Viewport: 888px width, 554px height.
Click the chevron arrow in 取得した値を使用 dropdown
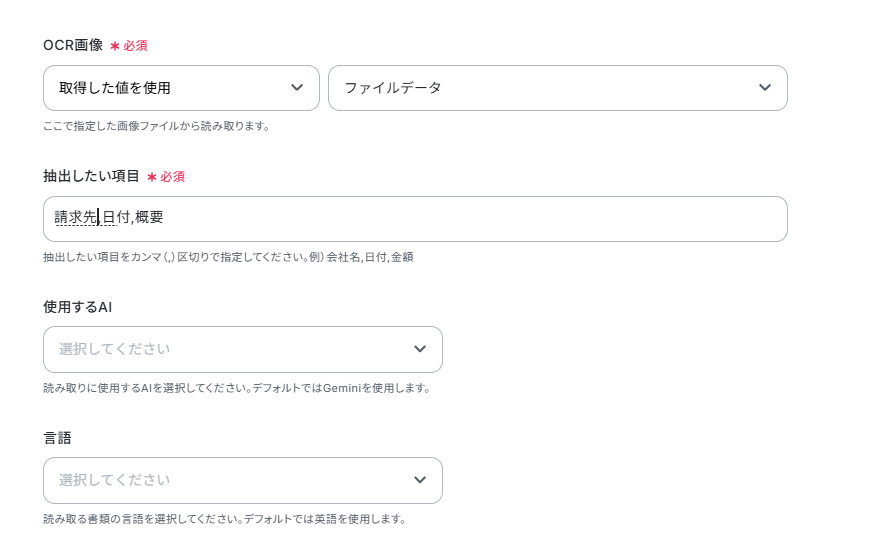[297, 88]
